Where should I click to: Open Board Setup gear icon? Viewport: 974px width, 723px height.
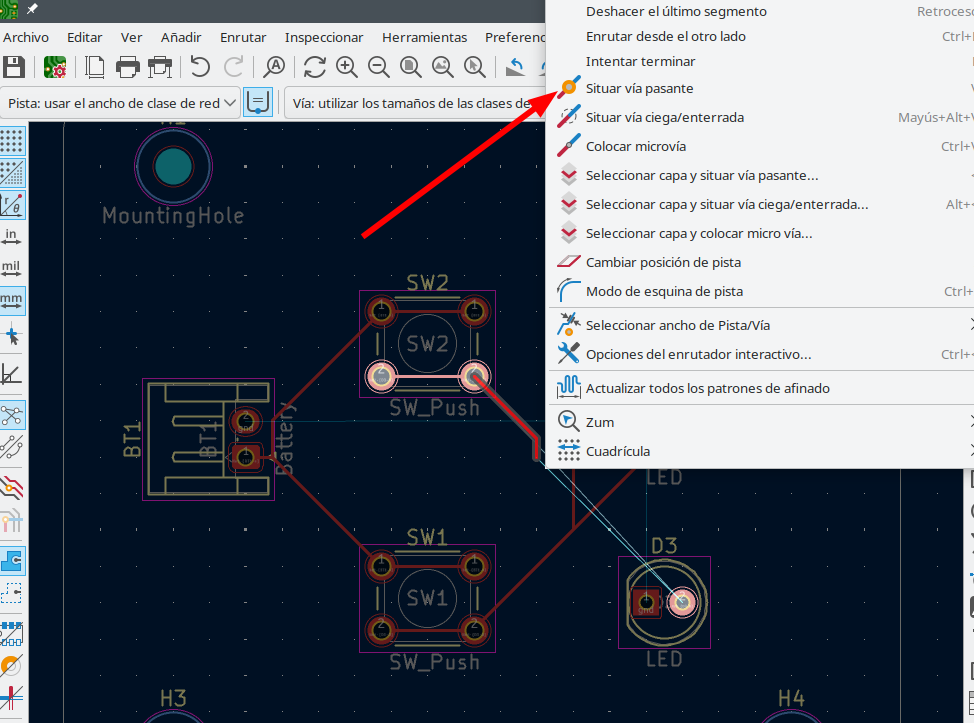[55, 67]
